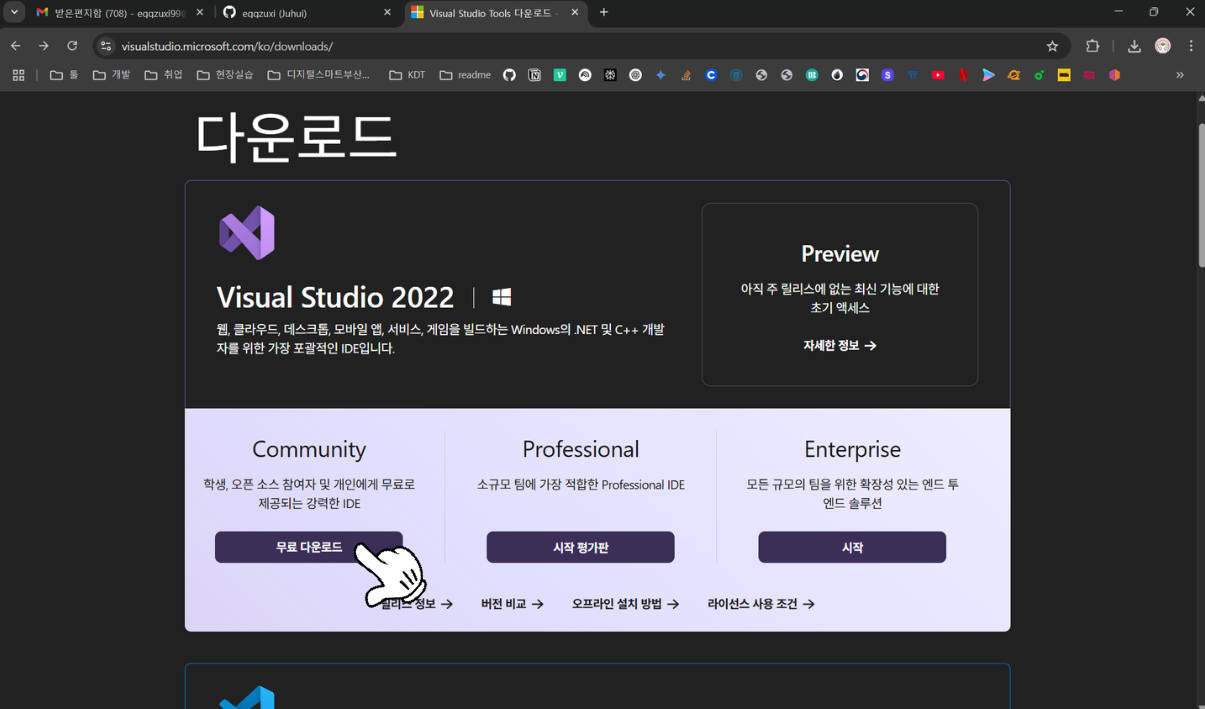Bookmark this page with the star icon
This screenshot has width=1205, height=709.
pos(1052,46)
